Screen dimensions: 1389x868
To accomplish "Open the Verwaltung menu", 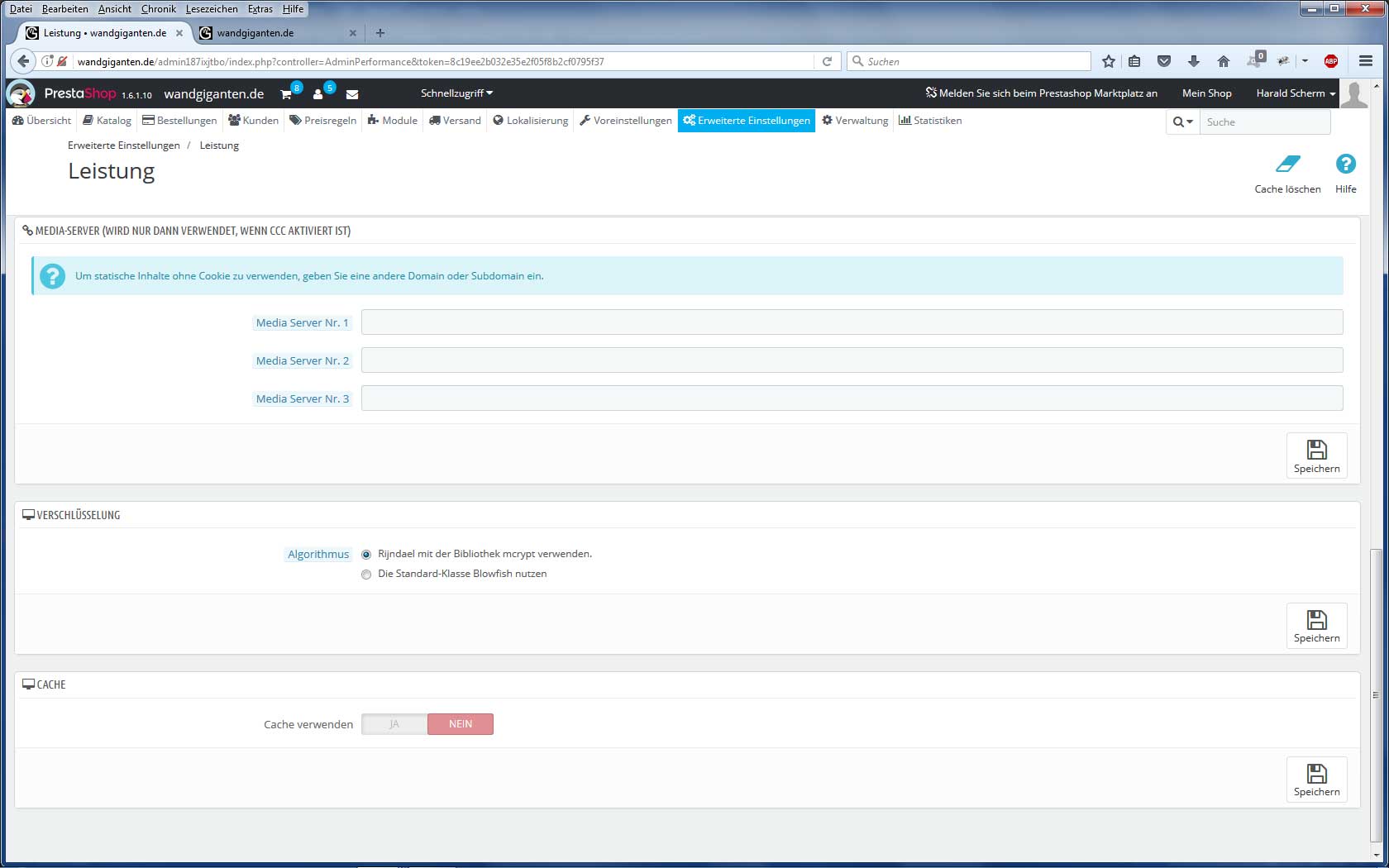I will tap(855, 121).
